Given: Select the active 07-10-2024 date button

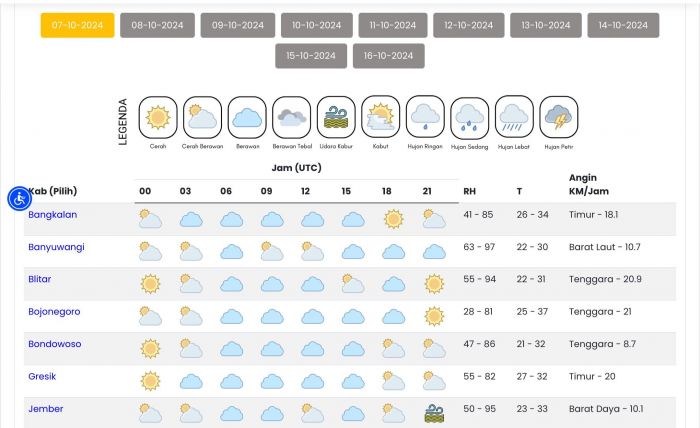Looking at the screenshot, I should [77, 25].
